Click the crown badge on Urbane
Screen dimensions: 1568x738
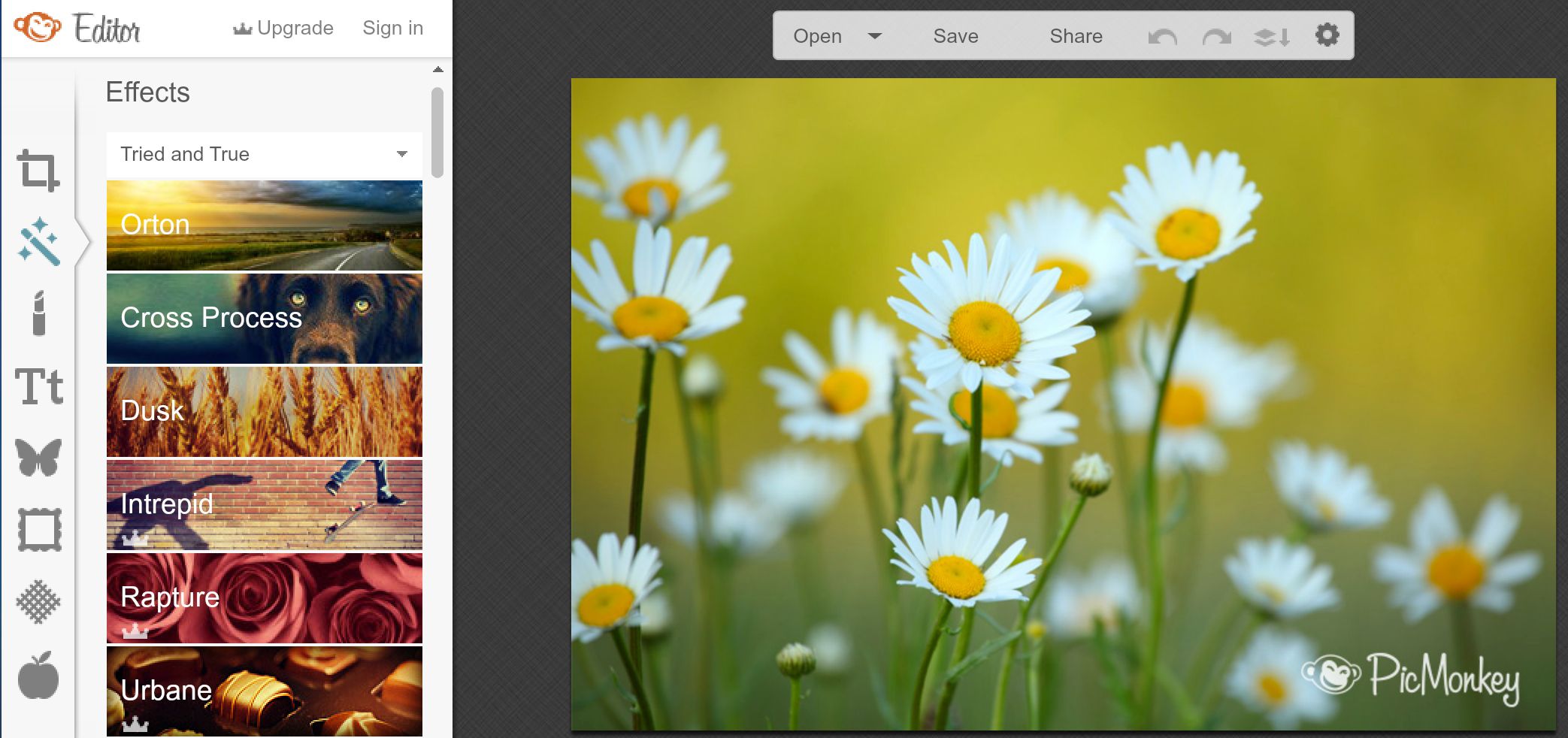coord(135,724)
